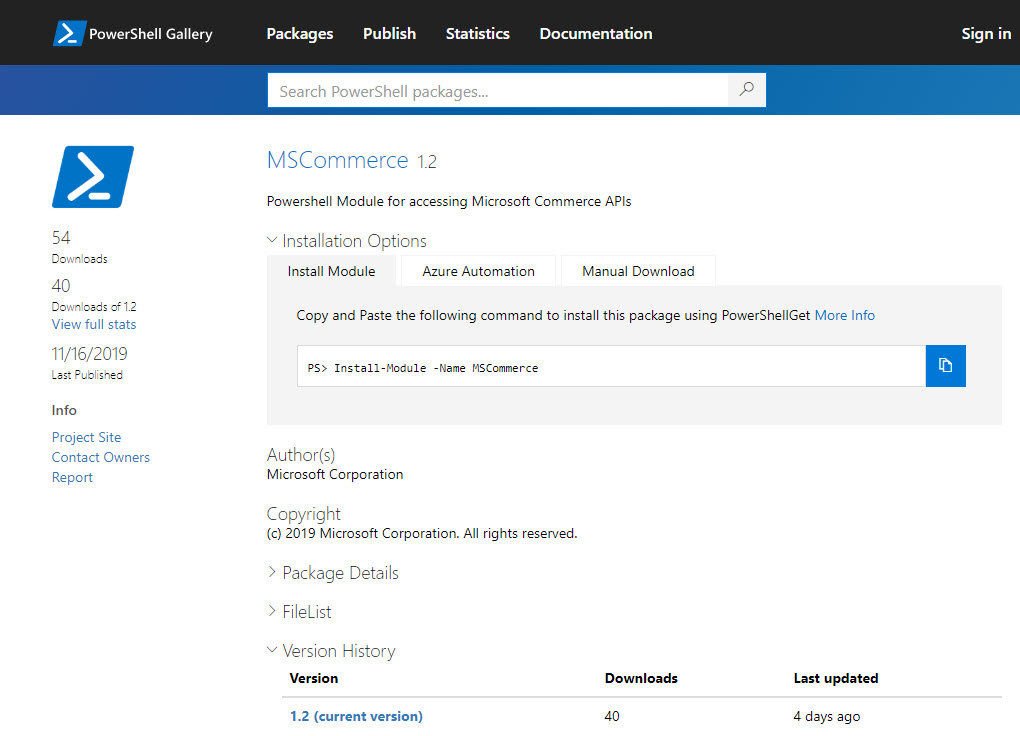Viewport: 1020px width, 736px height.
Task: Click the Last updated column header
Action: pyautogui.click(x=836, y=678)
